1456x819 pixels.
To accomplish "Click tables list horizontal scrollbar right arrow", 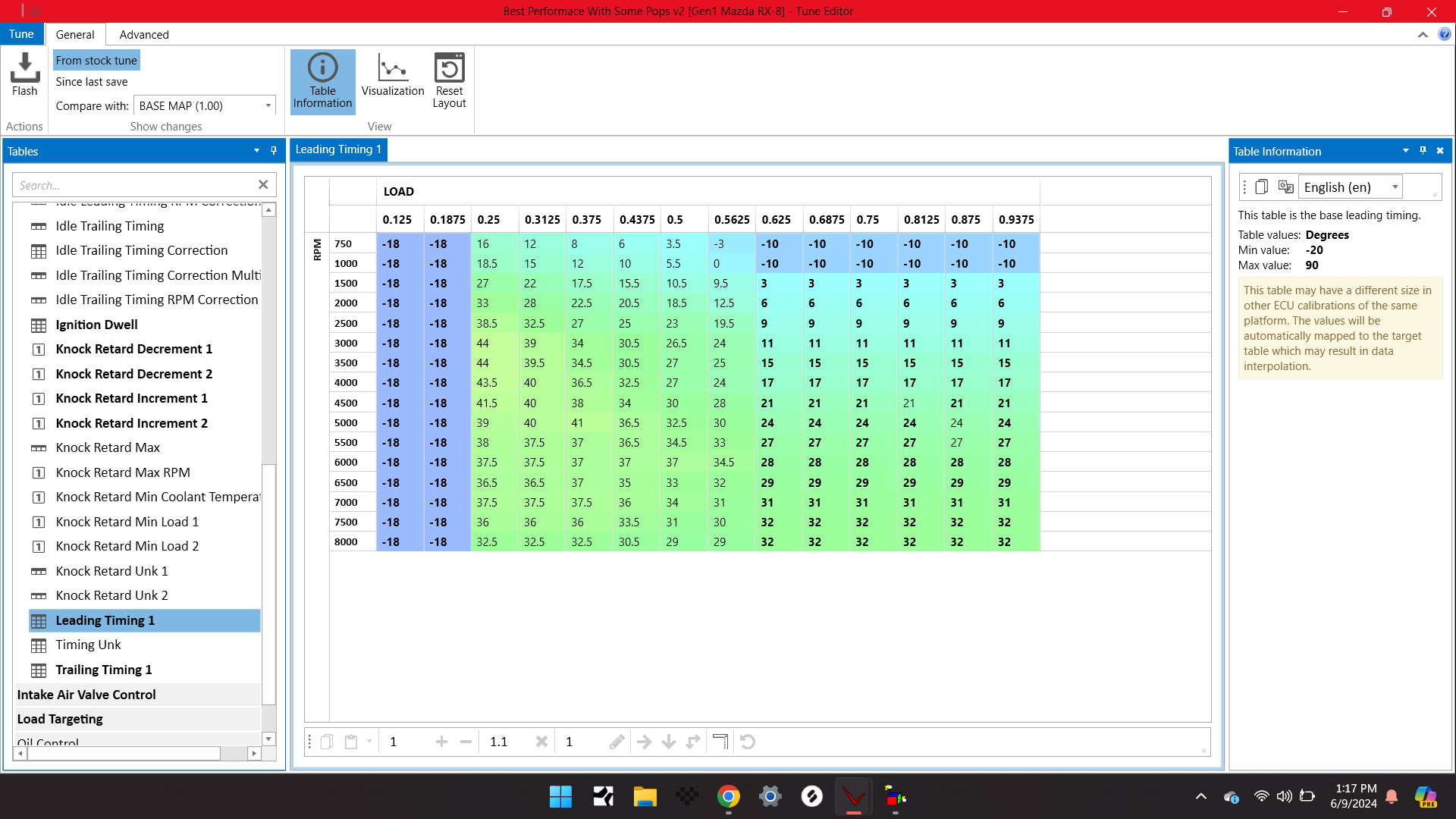I will click(x=254, y=753).
